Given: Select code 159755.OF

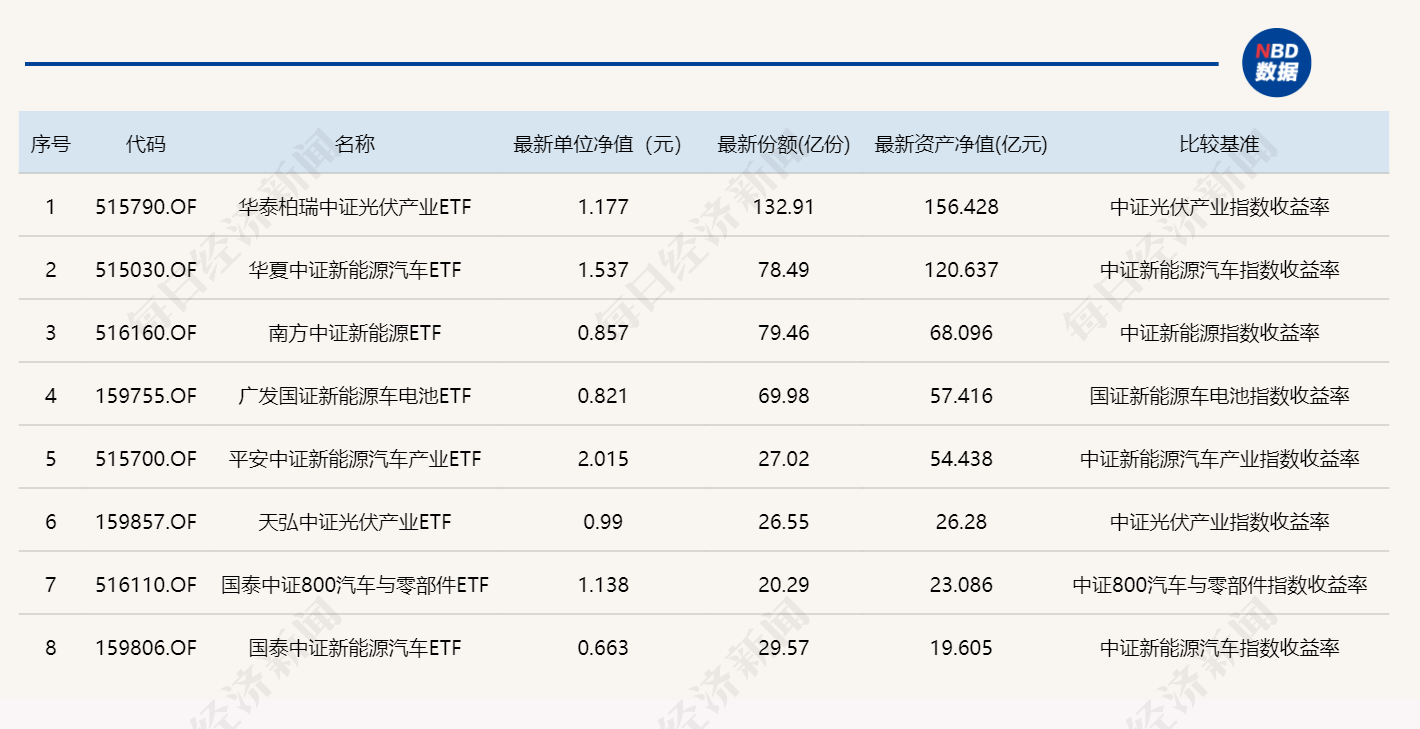Looking at the screenshot, I should click(146, 396).
